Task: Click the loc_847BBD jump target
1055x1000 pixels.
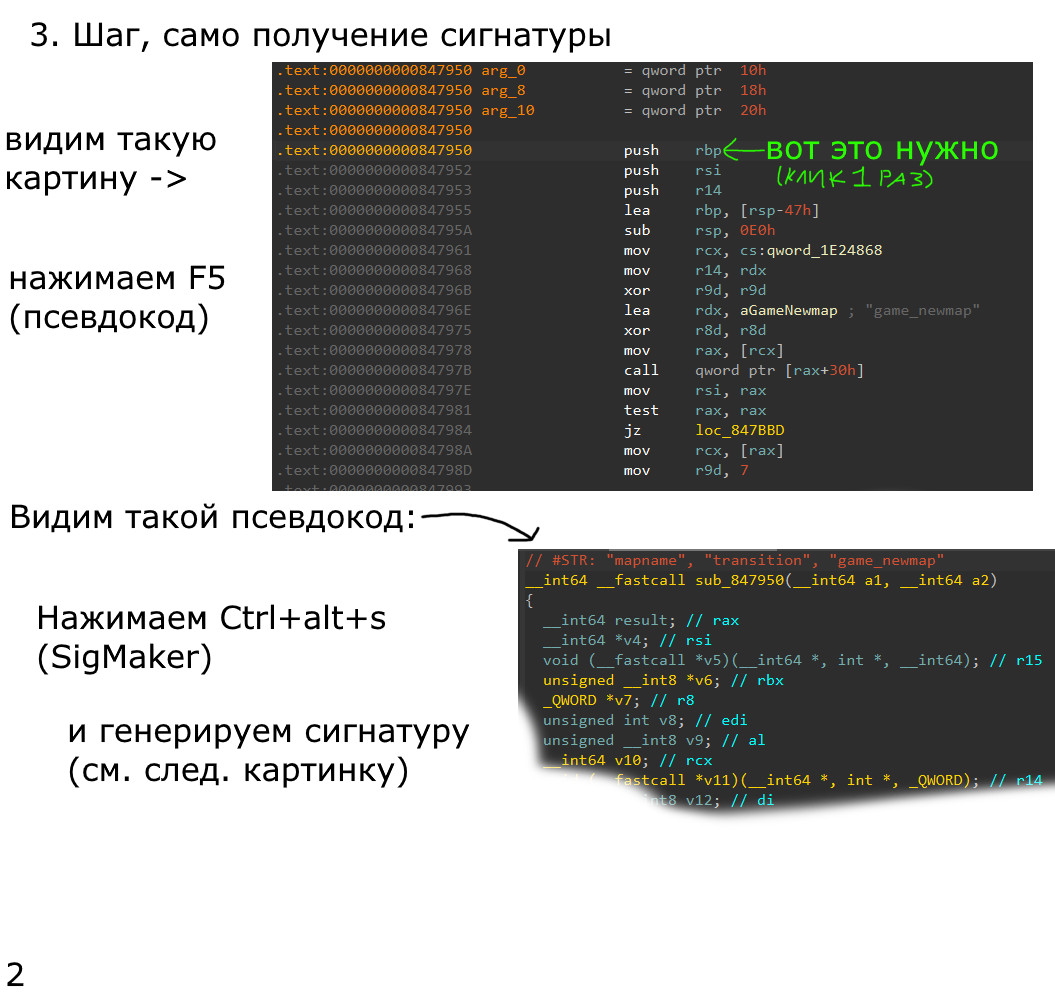Action: (739, 430)
